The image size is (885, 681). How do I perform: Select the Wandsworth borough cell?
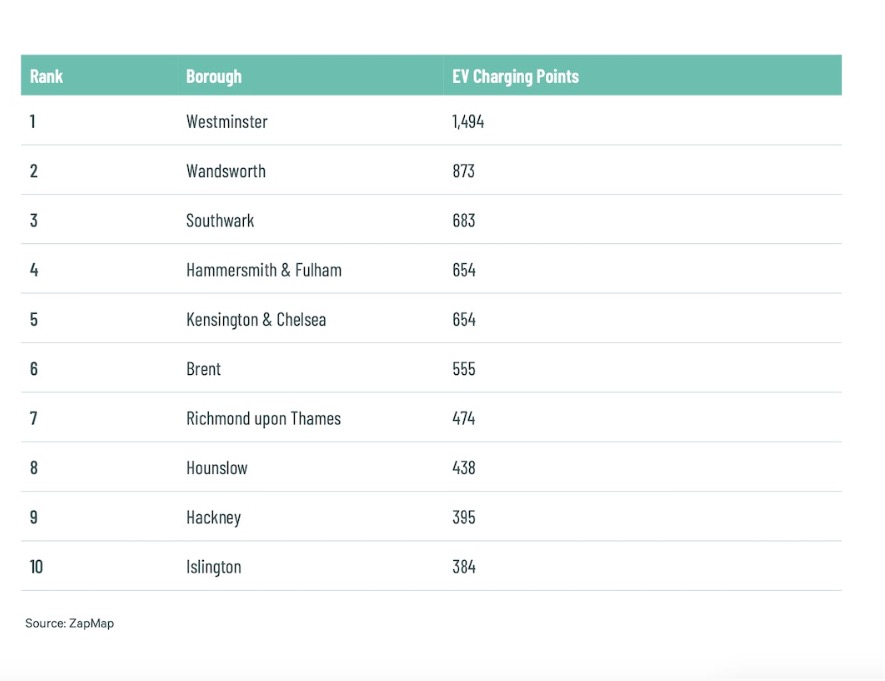click(225, 171)
